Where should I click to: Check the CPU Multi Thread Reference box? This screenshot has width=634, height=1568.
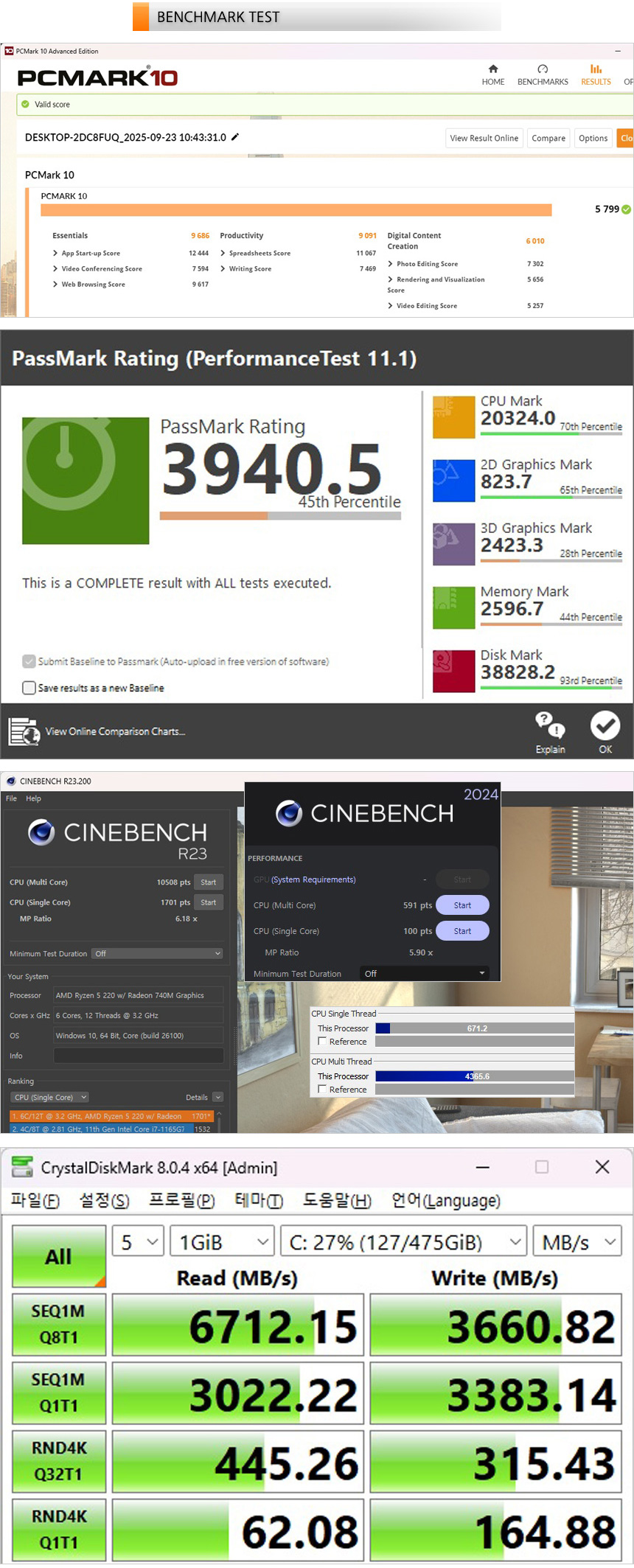[322, 1089]
